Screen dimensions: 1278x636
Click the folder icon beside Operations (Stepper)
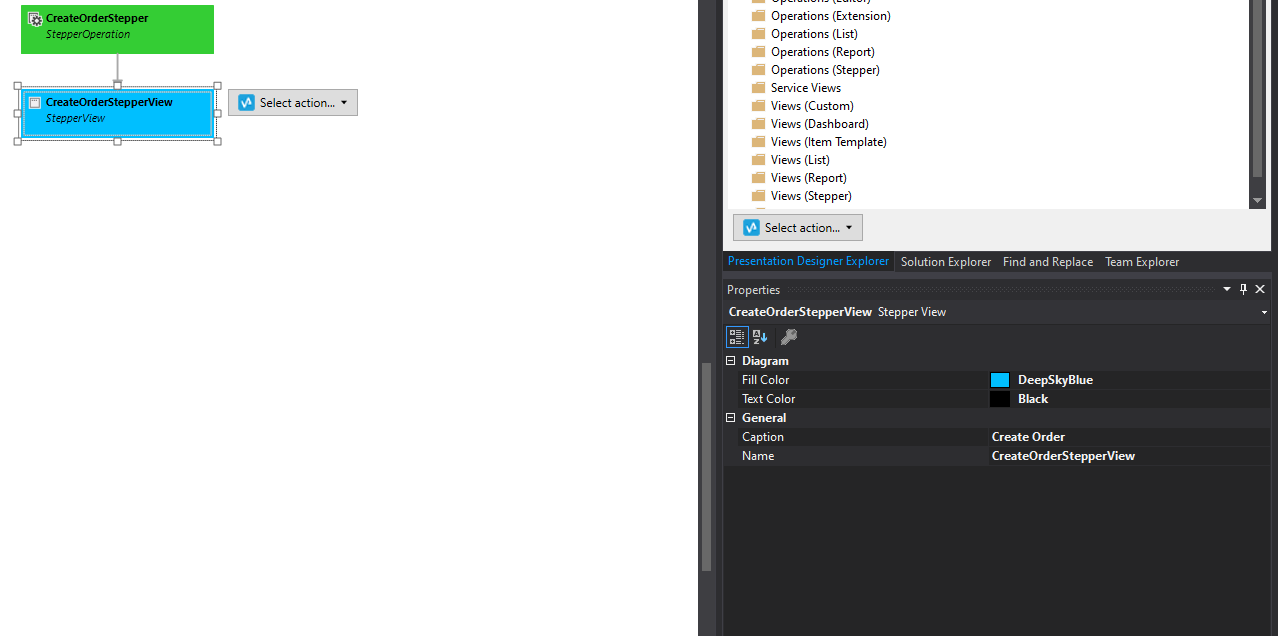[x=758, y=70]
